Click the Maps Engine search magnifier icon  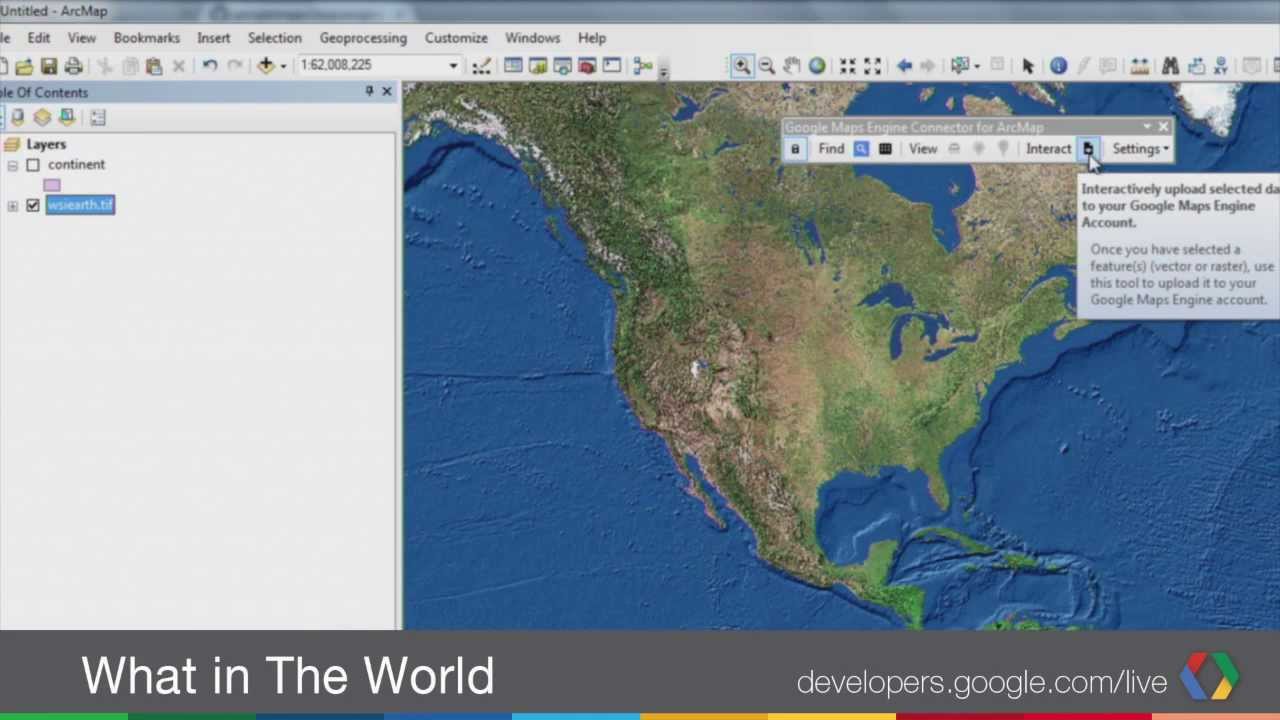tap(861, 149)
